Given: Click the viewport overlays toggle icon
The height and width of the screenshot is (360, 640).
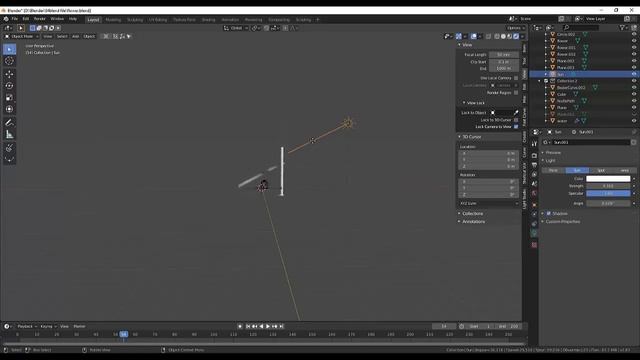Looking at the screenshot, I should tap(473, 36).
